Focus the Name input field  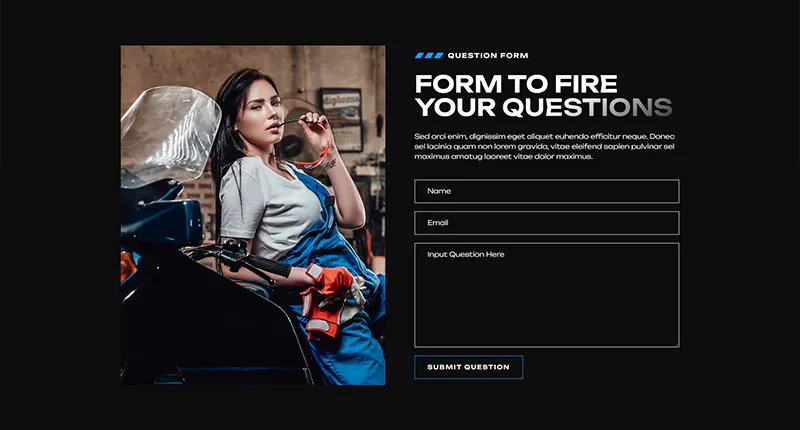(x=546, y=191)
